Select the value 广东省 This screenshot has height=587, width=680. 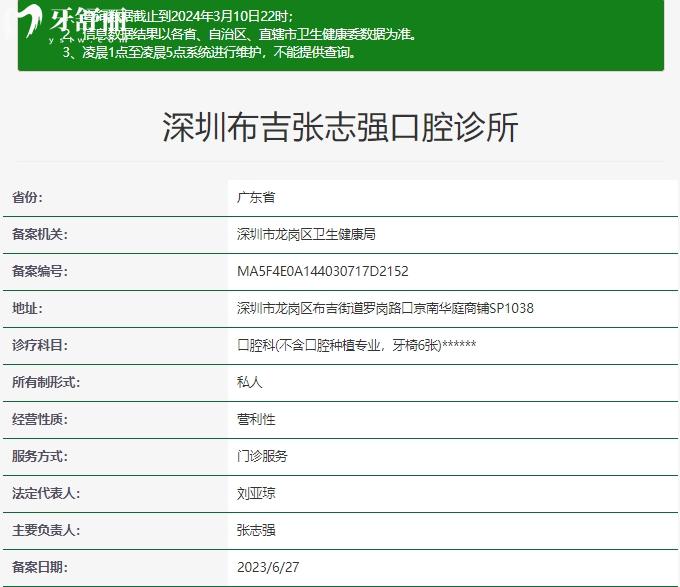coord(256,198)
